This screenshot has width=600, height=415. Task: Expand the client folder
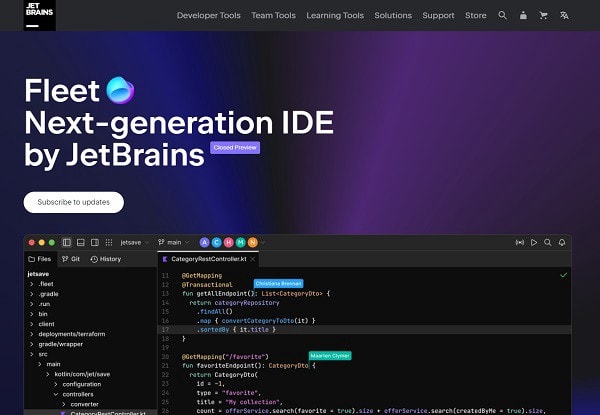click(31, 324)
